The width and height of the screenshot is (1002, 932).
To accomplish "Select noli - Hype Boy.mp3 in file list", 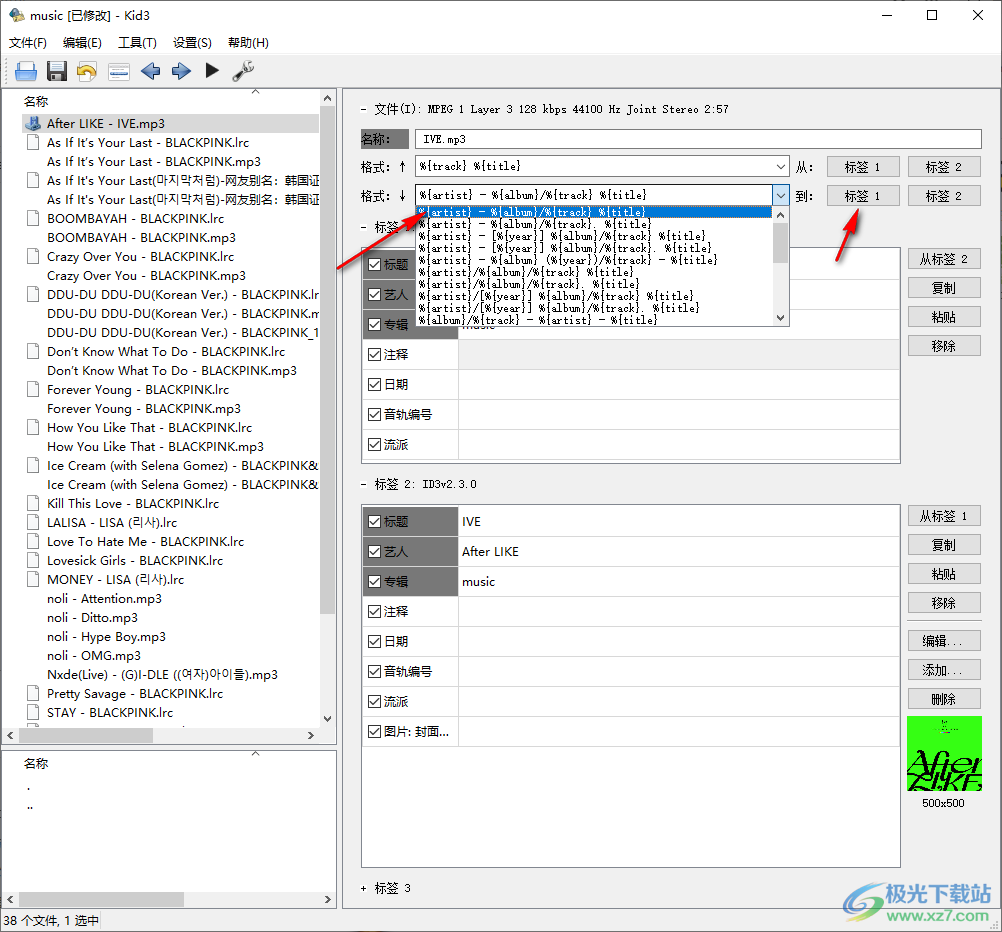I will [x=106, y=637].
